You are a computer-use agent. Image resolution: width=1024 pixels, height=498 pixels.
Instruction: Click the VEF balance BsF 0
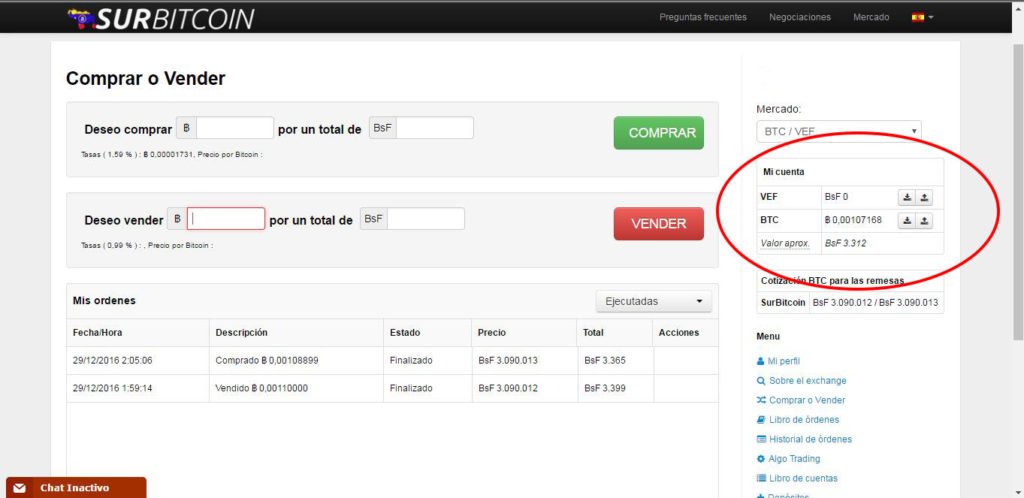[837, 196]
